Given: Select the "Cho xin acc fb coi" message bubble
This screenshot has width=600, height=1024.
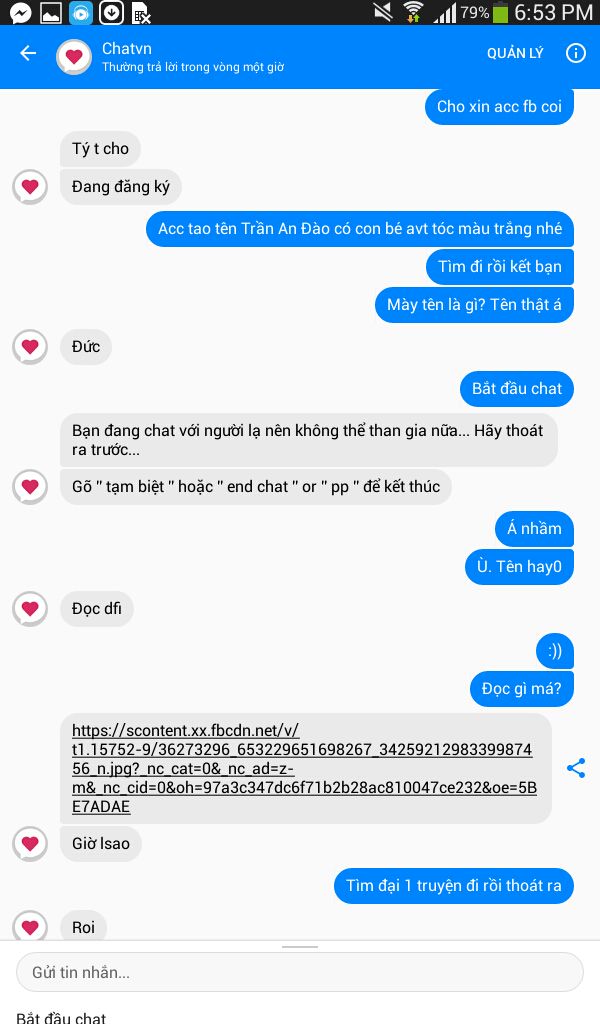Looking at the screenshot, I should click(499, 106).
